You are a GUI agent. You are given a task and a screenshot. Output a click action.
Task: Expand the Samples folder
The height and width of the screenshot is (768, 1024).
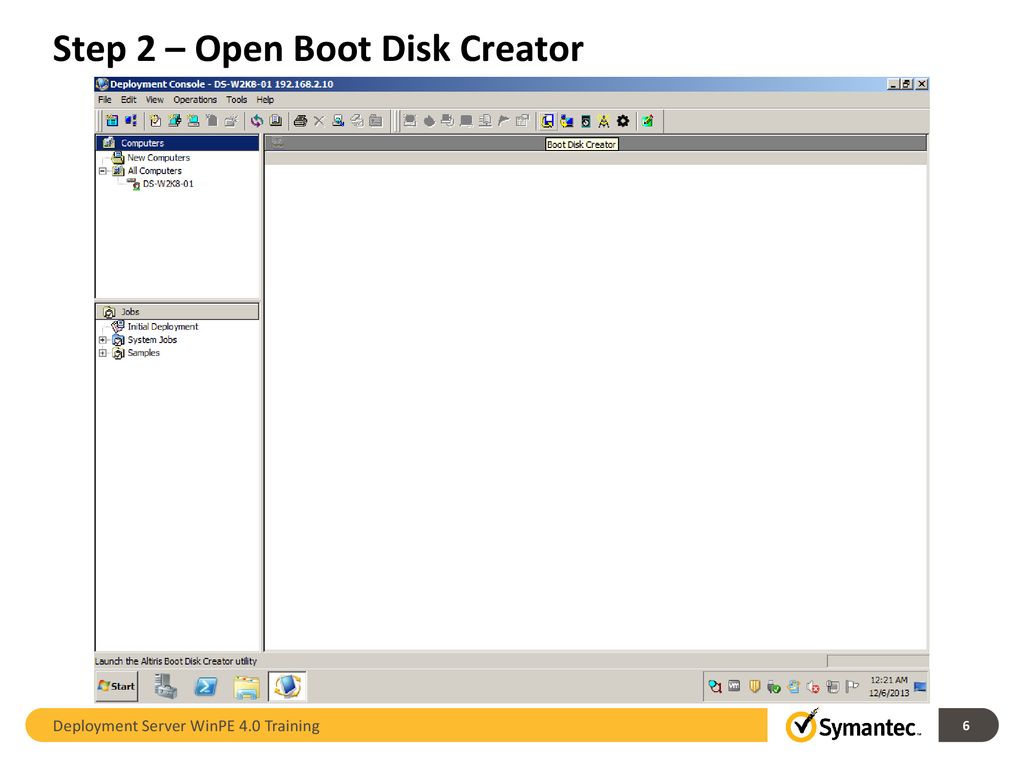click(103, 353)
